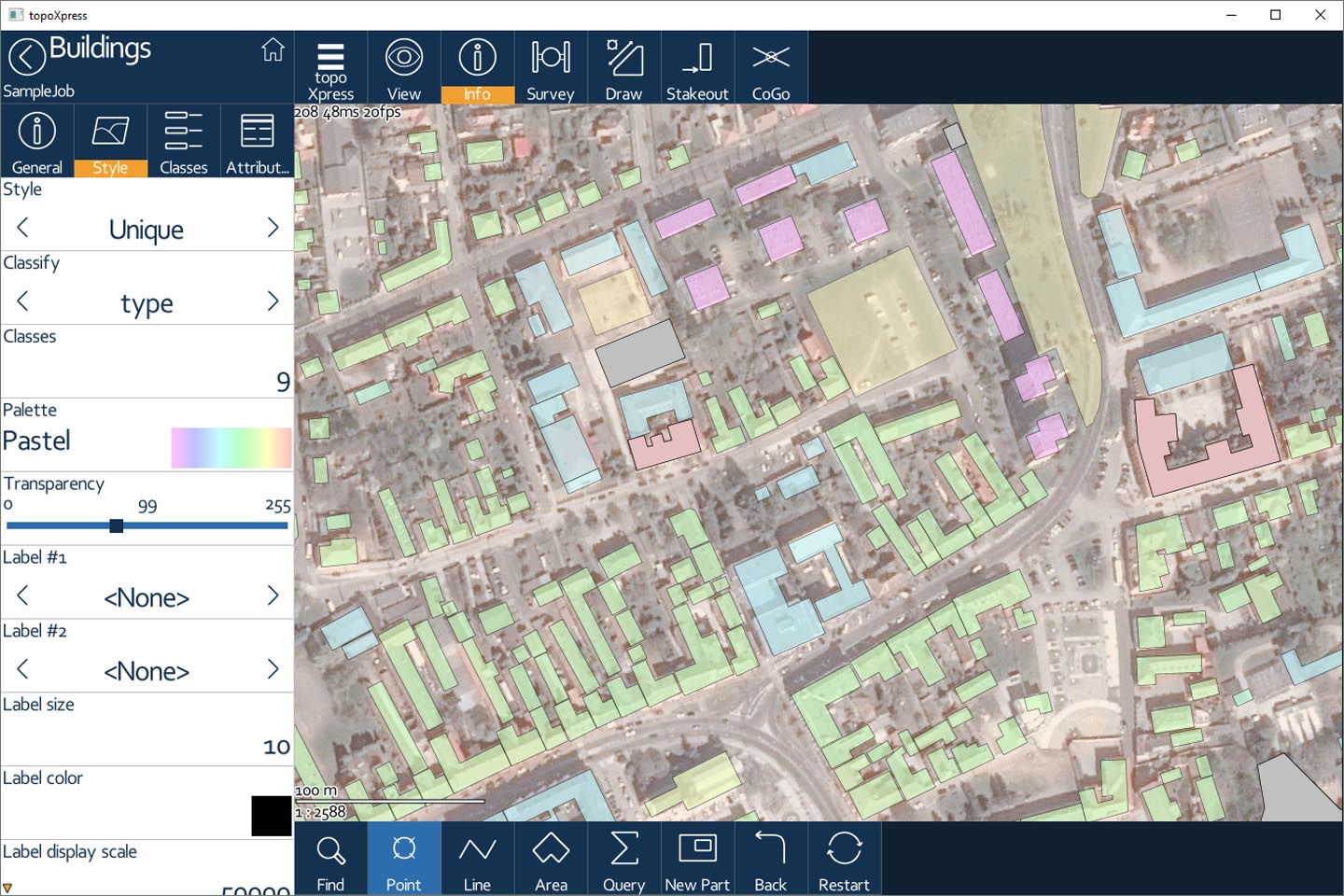Switch to the Style tab

110,141
